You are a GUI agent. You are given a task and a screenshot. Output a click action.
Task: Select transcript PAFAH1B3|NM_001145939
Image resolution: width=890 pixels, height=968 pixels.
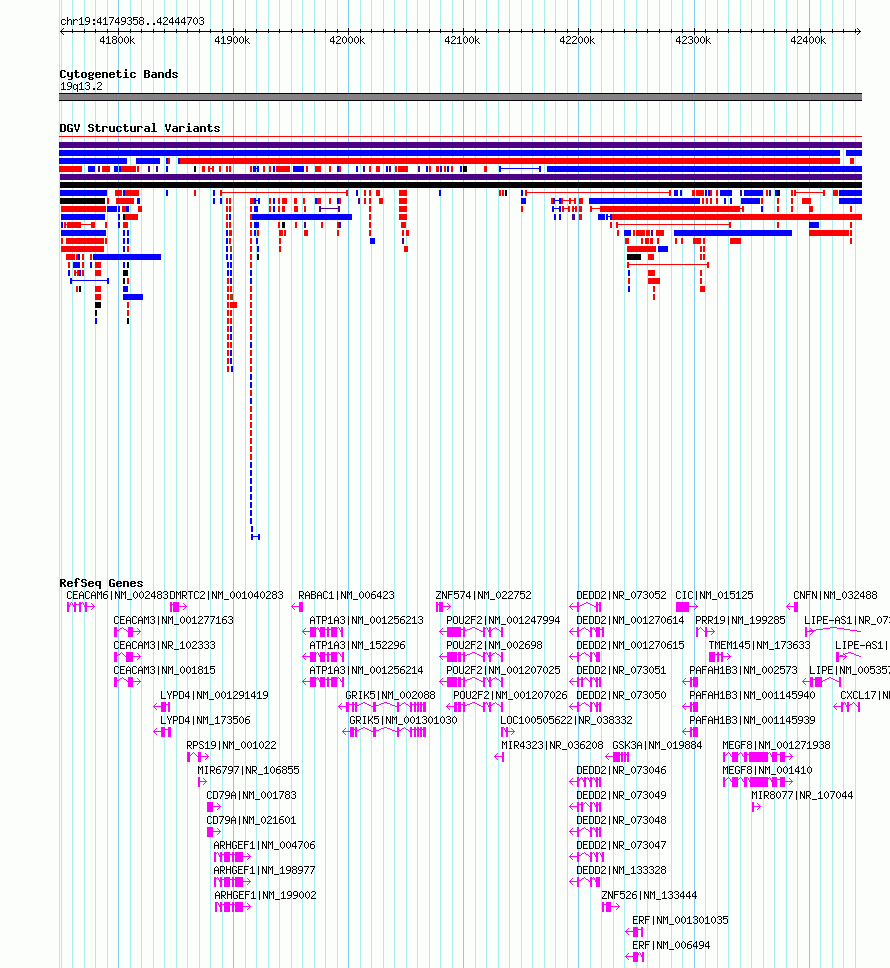(x=752, y=720)
